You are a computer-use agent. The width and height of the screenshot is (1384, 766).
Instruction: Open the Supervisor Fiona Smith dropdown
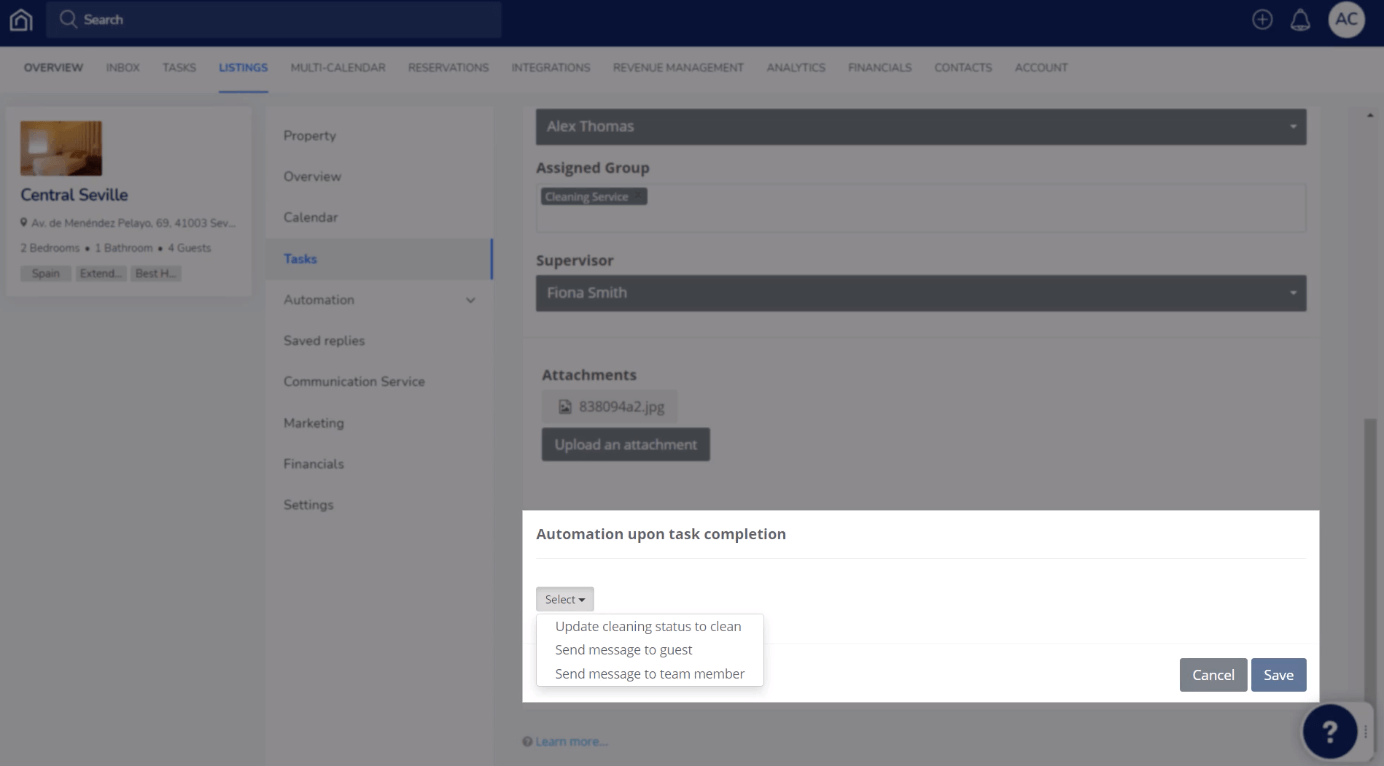click(x=920, y=293)
